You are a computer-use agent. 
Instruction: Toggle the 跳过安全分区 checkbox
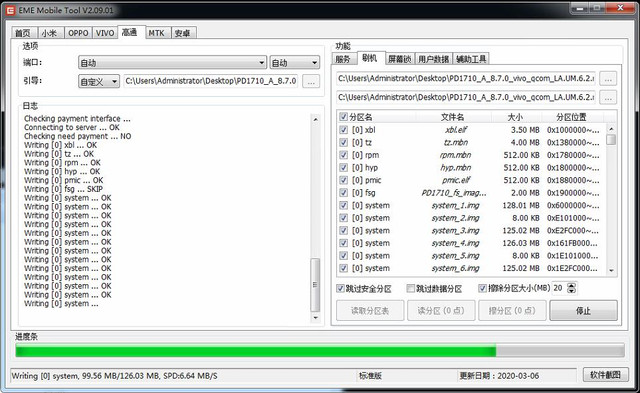click(340, 289)
